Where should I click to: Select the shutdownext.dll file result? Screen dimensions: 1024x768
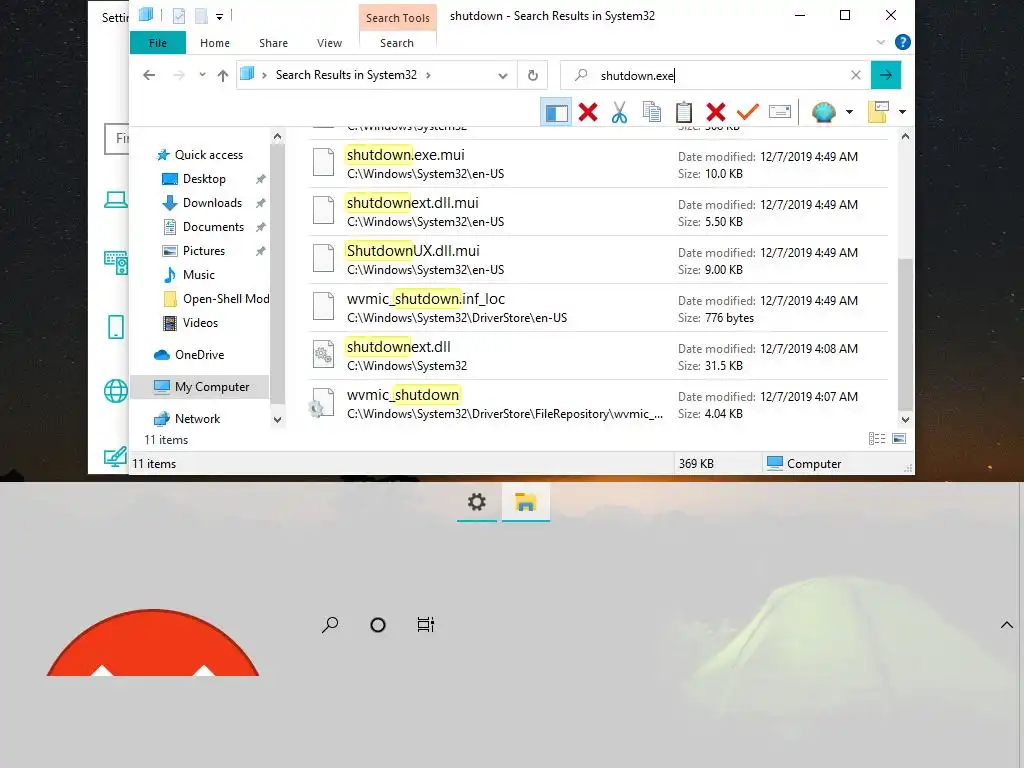pos(599,356)
